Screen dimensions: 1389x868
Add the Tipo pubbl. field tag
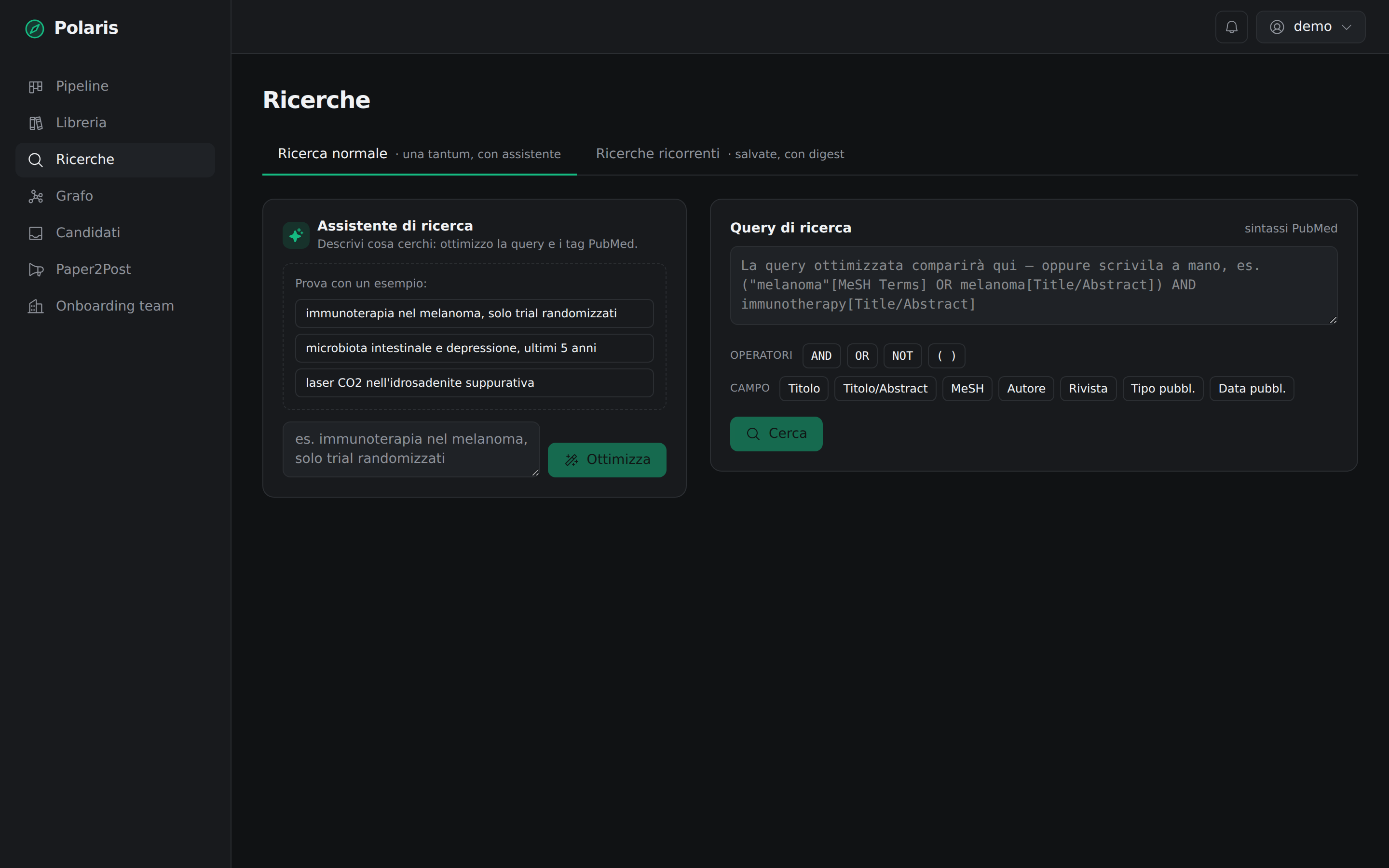pos(1162,389)
